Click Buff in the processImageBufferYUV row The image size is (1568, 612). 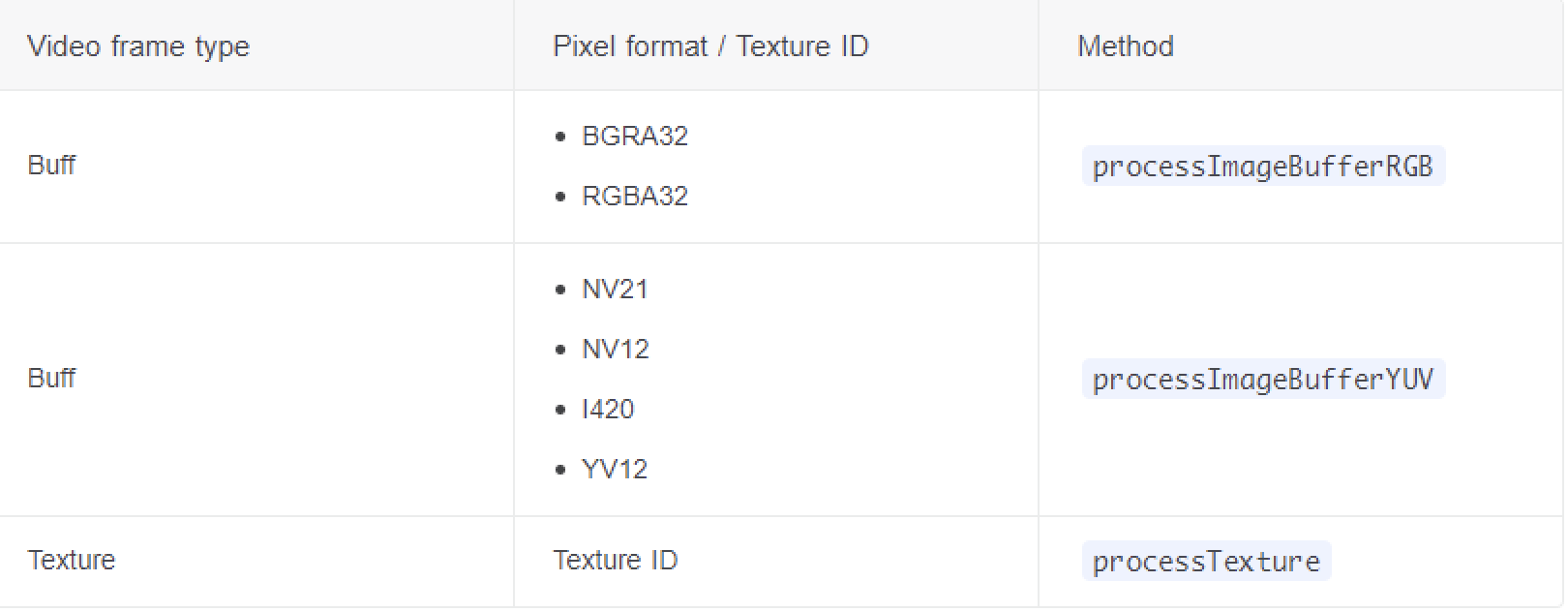tap(51, 378)
